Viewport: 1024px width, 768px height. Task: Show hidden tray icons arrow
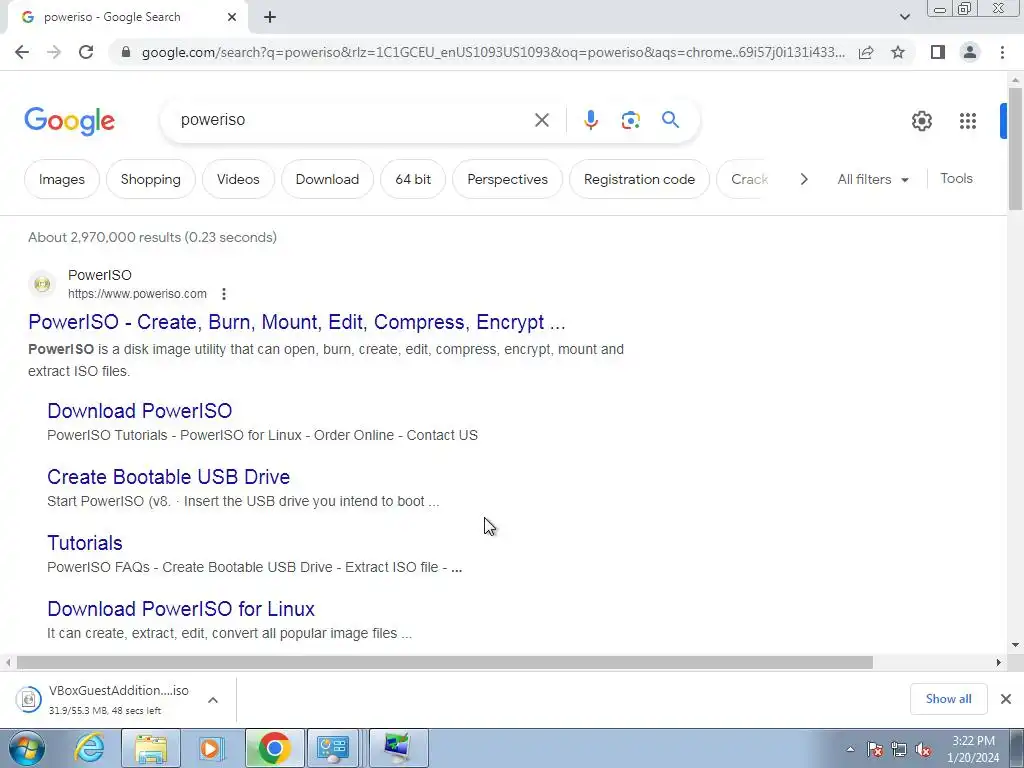click(850, 749)
